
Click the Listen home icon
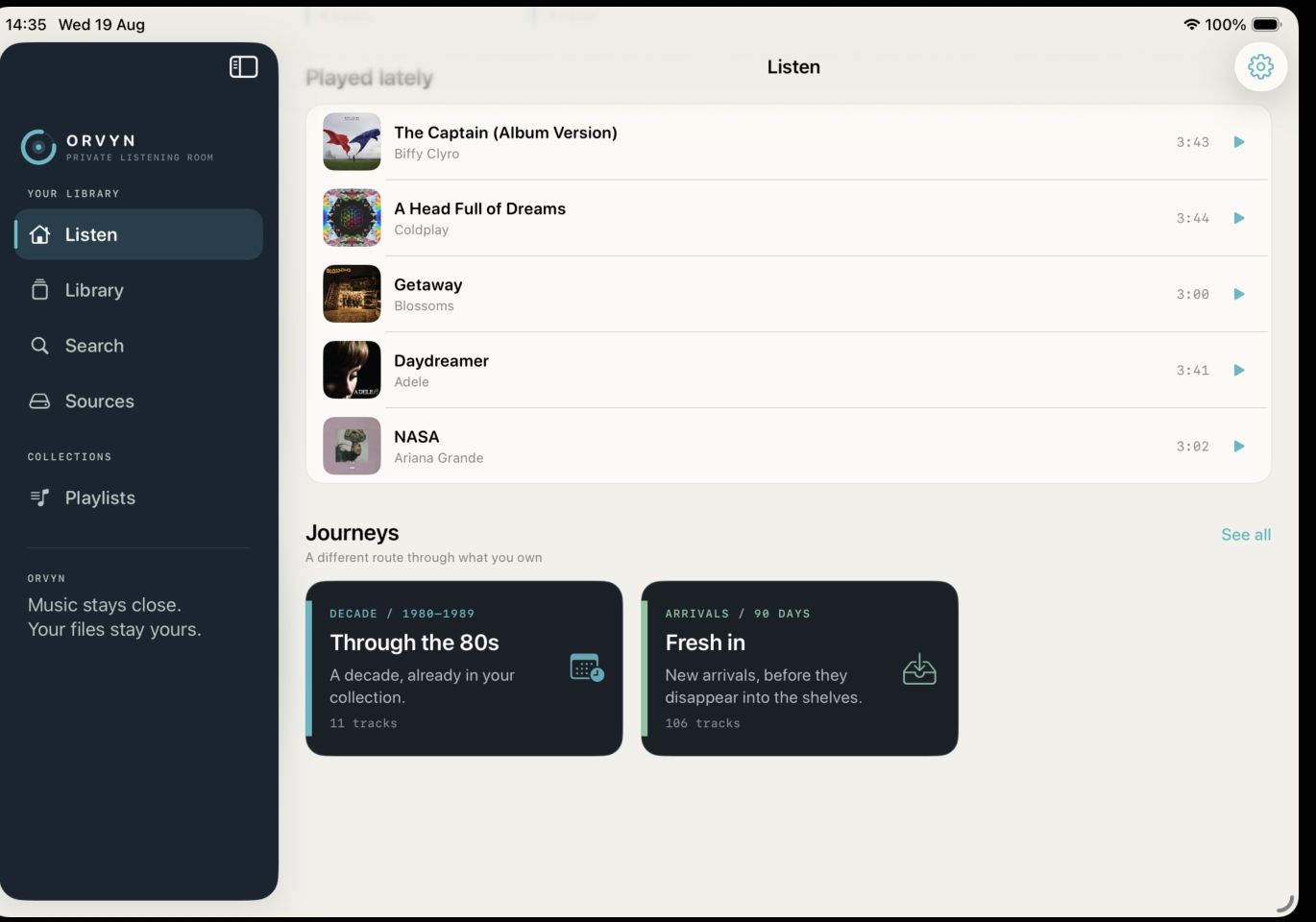coord(39,234)
